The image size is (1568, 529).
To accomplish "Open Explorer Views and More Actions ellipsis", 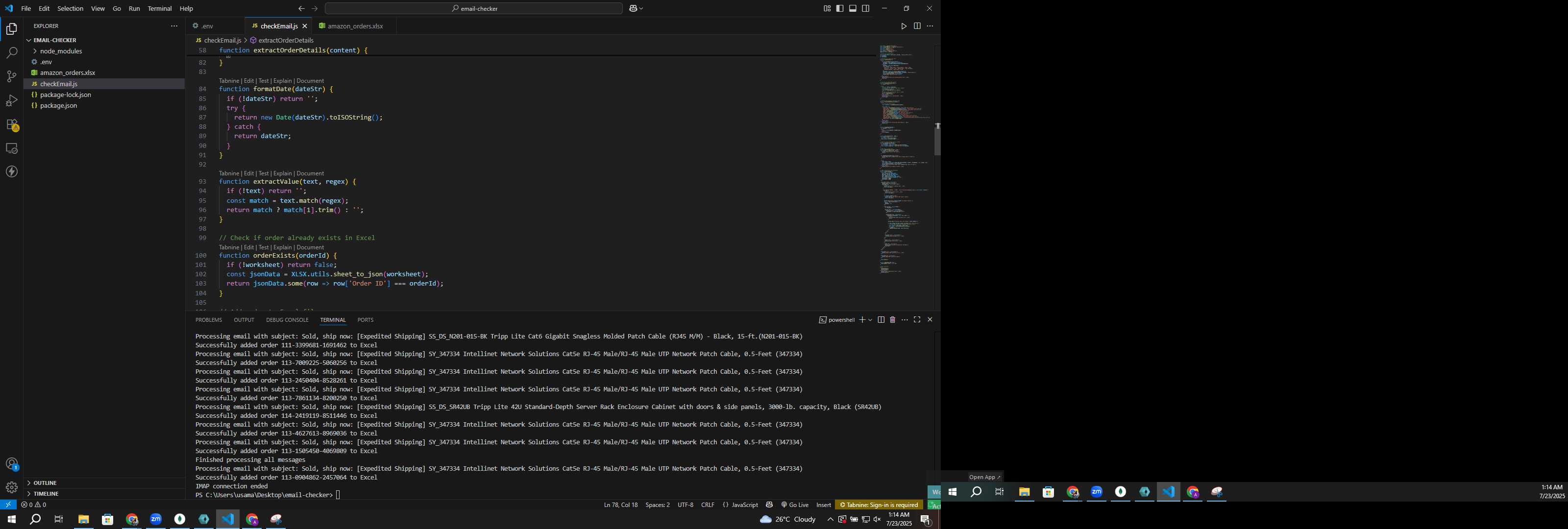I will point(174,26).
